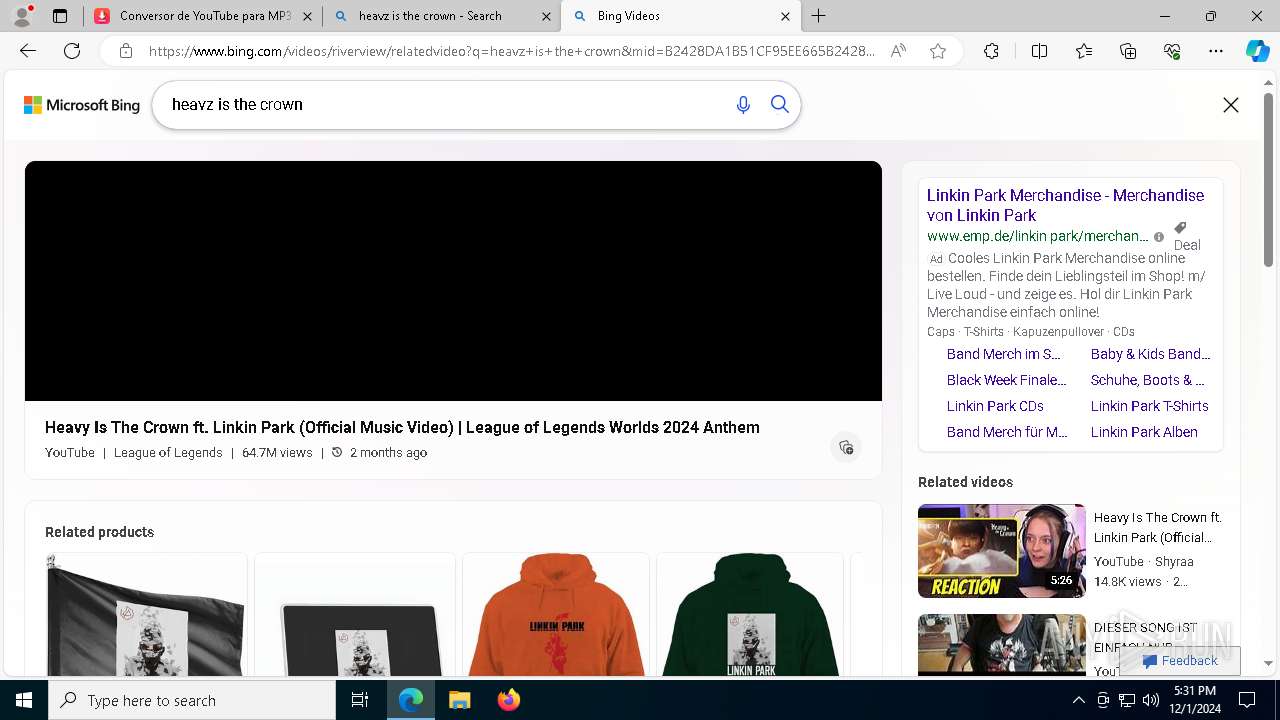
Task: Open the notifications center icon
Action: coord(1247,700)
